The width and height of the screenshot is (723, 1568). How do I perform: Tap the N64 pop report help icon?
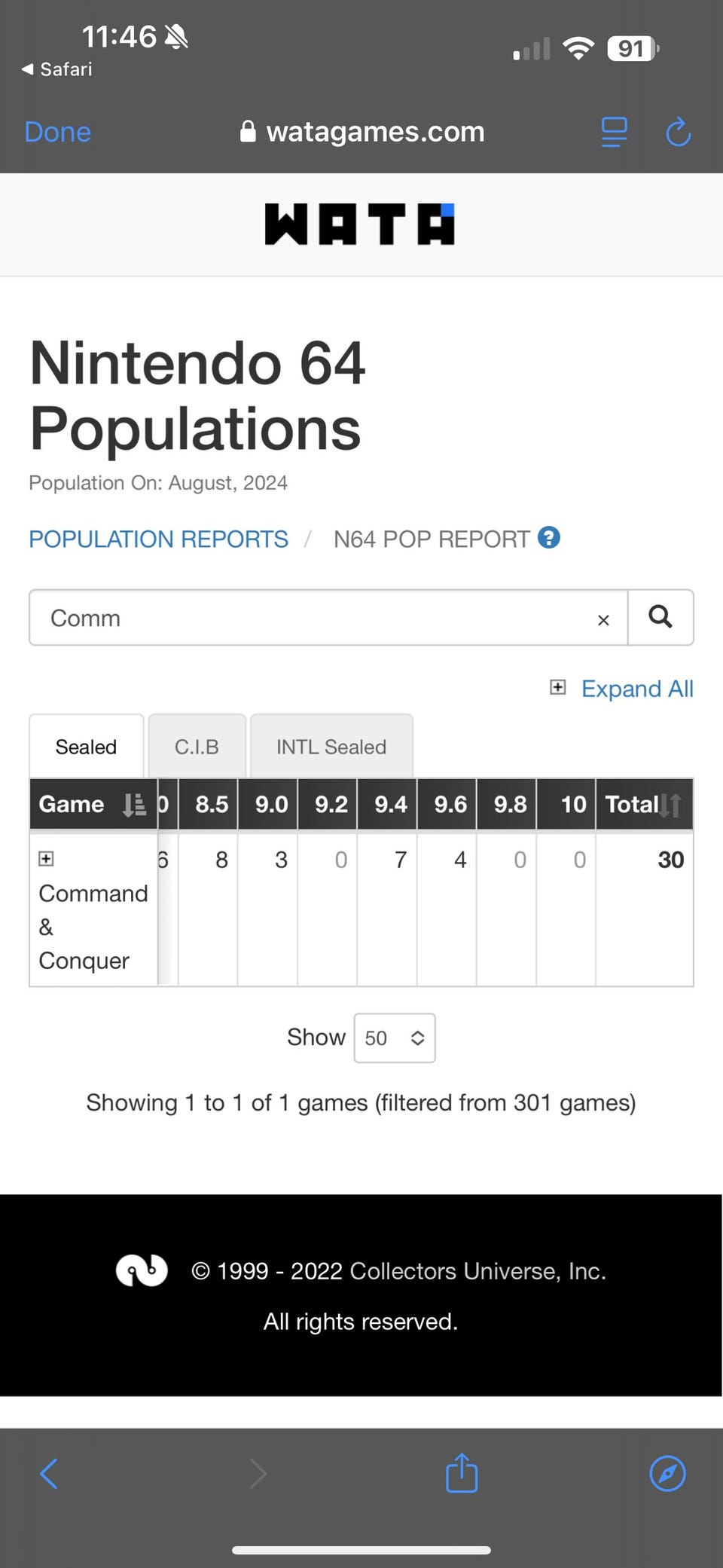tap(549, 538)
